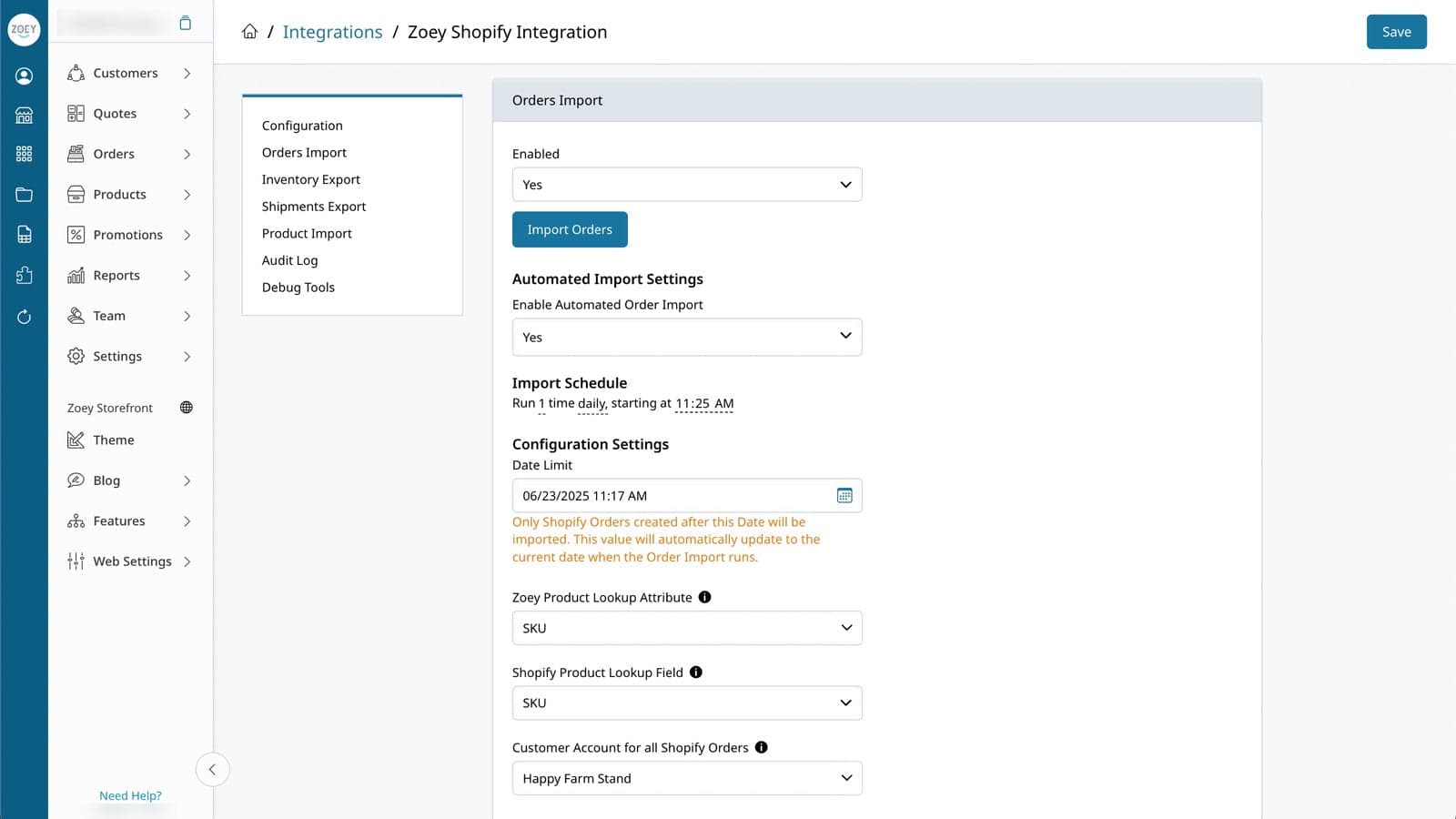Click the Import Orders button
This screenshot has width=1456, height=819.
point(570,229)
